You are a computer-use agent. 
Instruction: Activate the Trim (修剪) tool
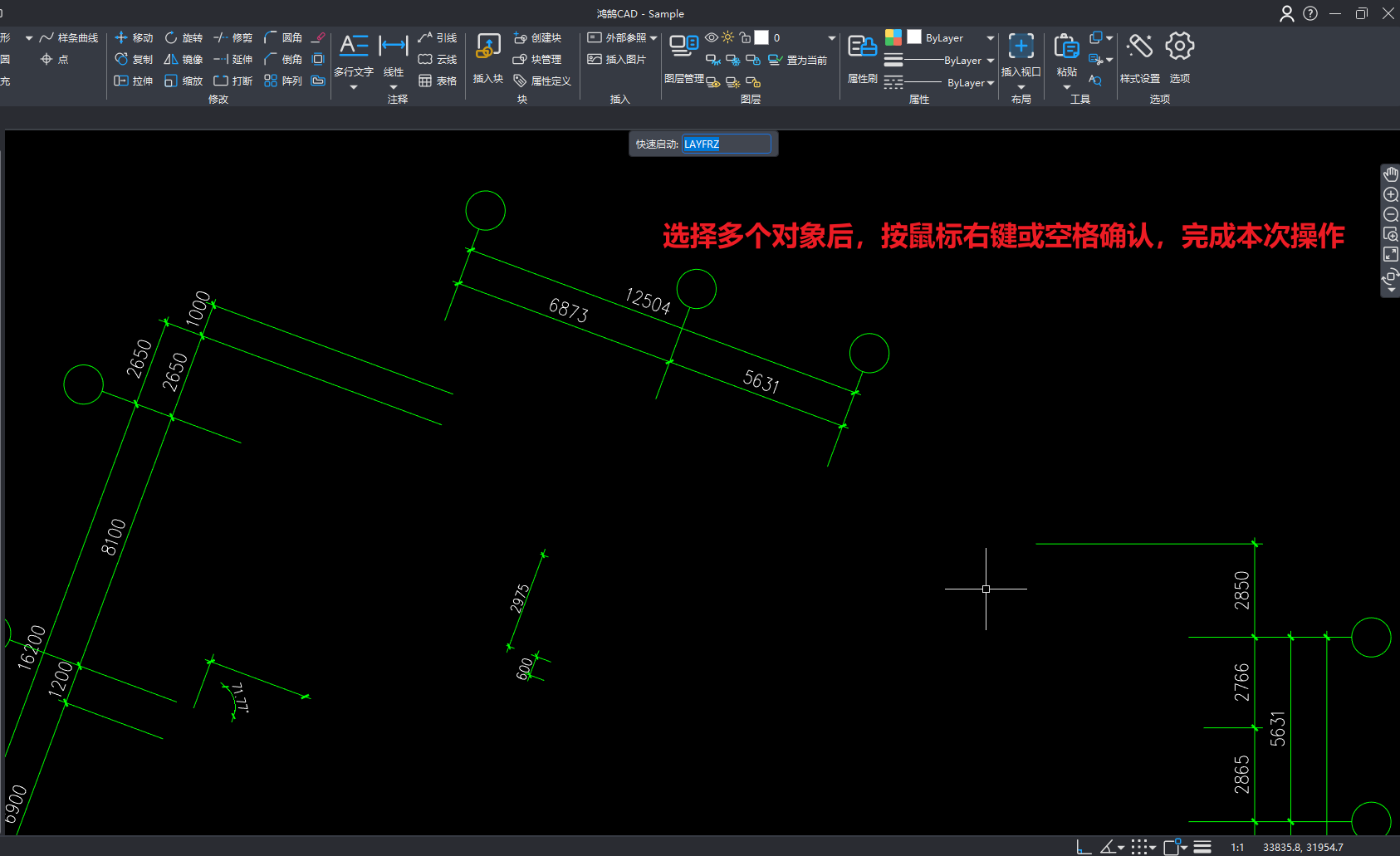click(x=233, y=38)
